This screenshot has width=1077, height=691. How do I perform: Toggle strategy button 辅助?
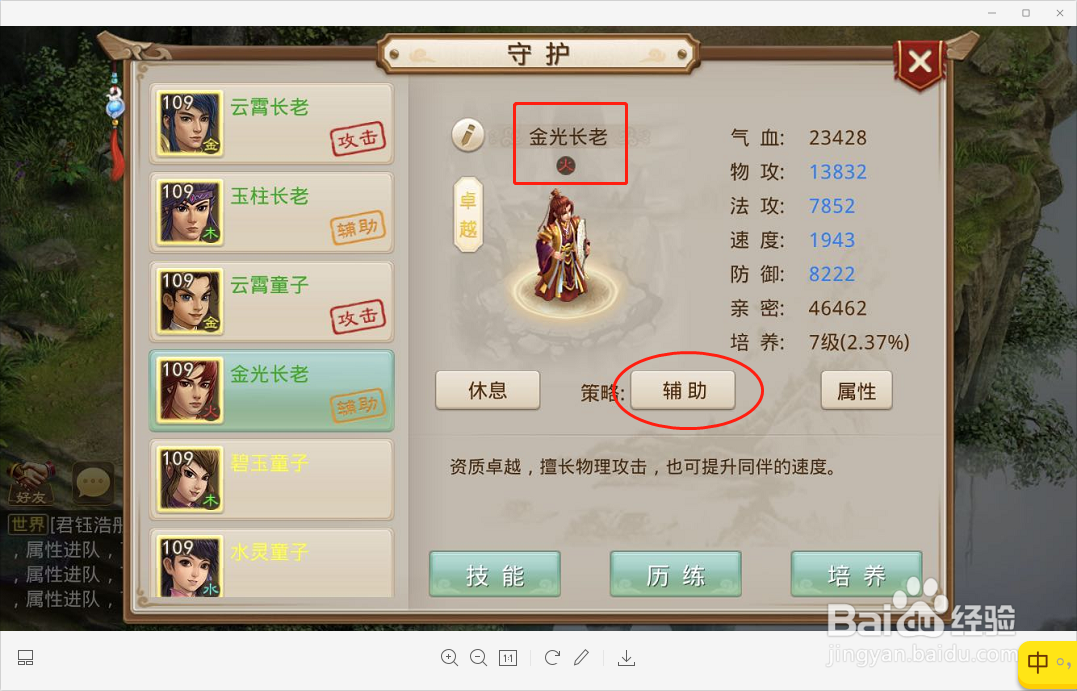[683, 391]
